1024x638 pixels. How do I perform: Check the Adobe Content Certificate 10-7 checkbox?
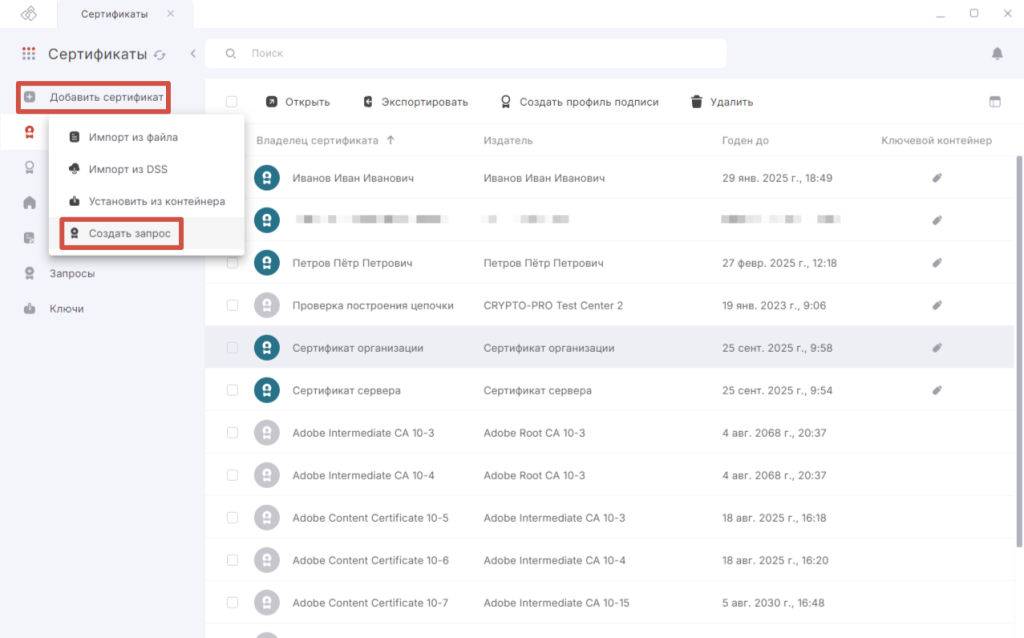click(232, 602)
